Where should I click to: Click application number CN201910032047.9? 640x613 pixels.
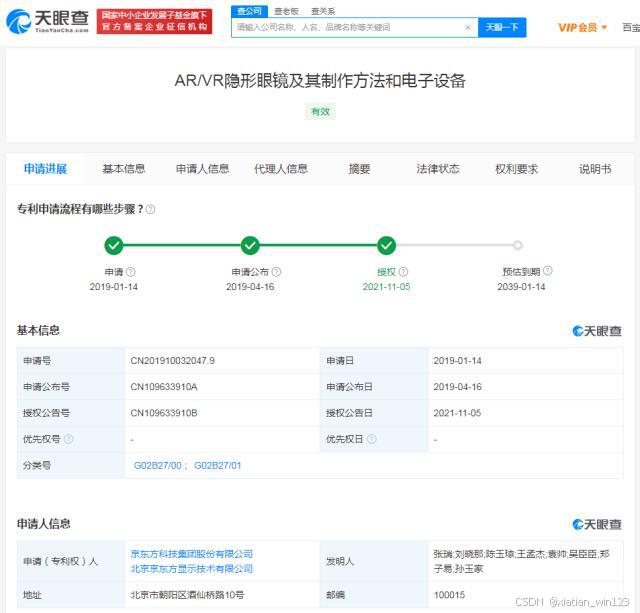[x=173, y=361]
